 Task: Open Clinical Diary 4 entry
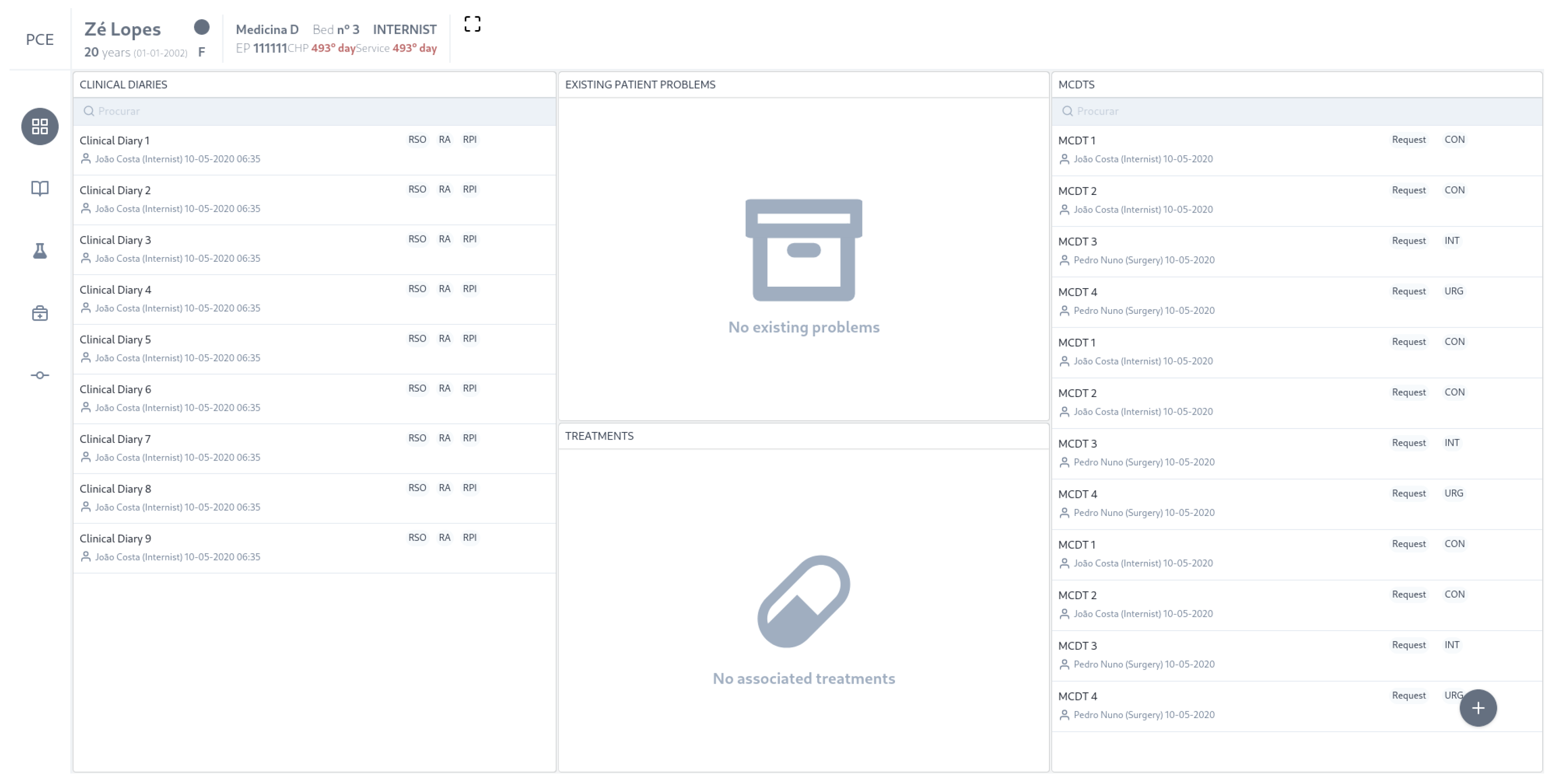coord(315,299)
